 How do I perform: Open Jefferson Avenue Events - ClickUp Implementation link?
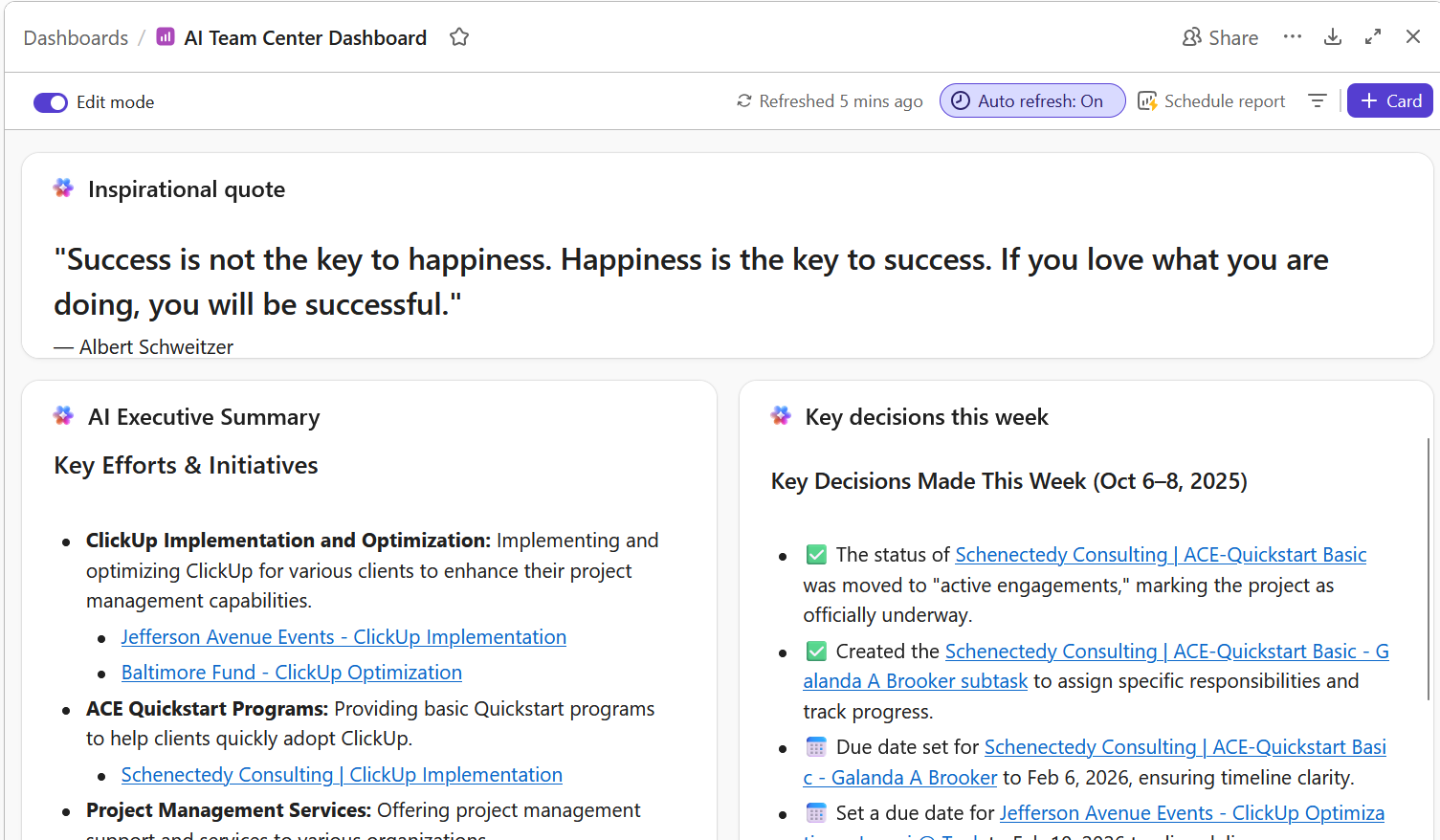343,637
